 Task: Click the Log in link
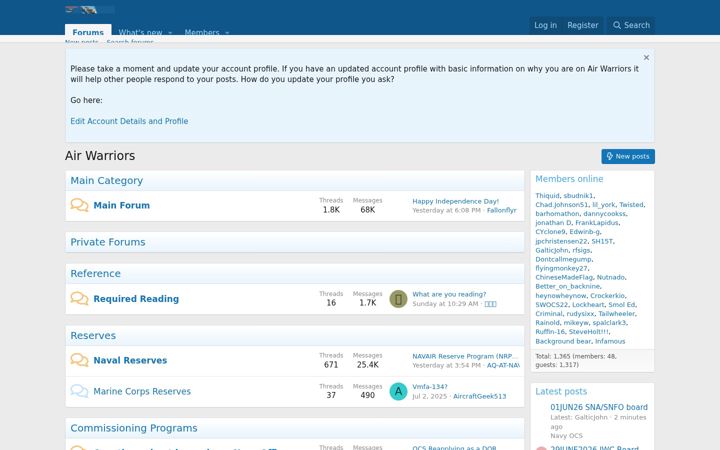(545, 25)
